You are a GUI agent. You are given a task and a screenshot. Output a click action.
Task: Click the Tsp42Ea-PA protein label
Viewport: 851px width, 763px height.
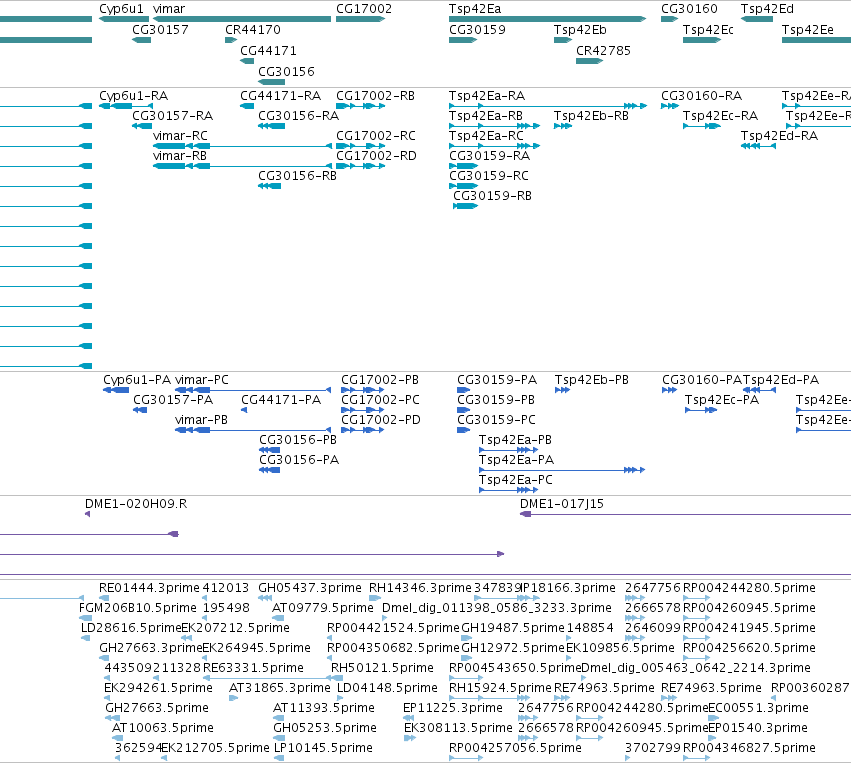(516, 461)
